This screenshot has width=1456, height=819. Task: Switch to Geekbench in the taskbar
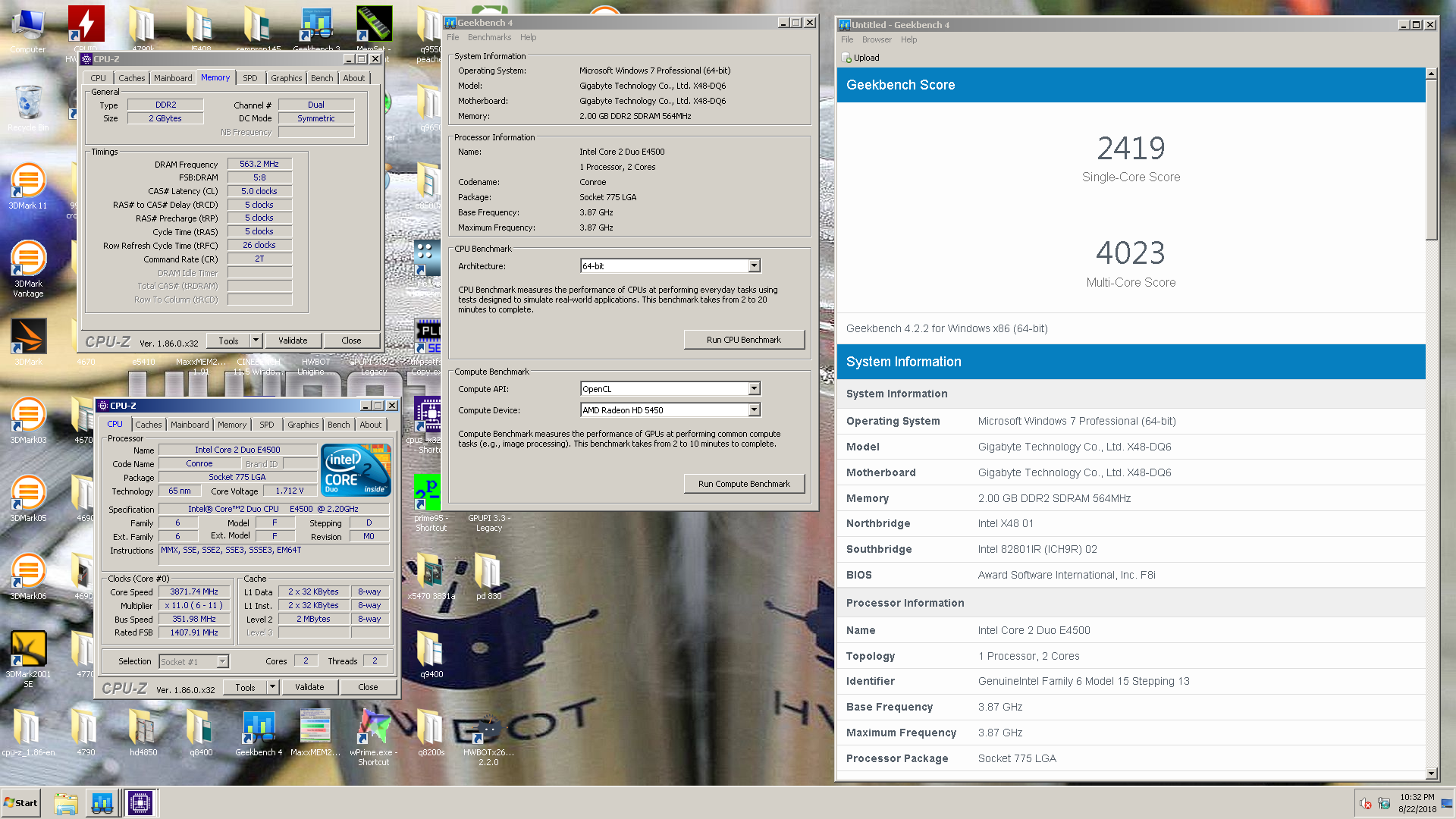[x=102, y=803]
